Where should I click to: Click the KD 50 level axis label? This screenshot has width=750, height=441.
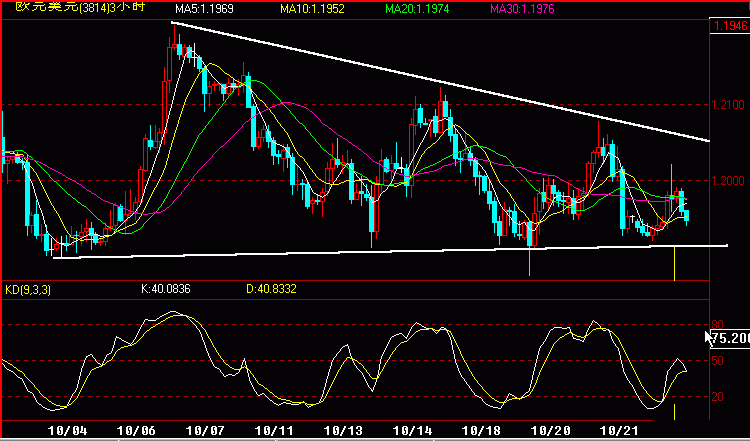pyautogui.click(x=717, y=361)
